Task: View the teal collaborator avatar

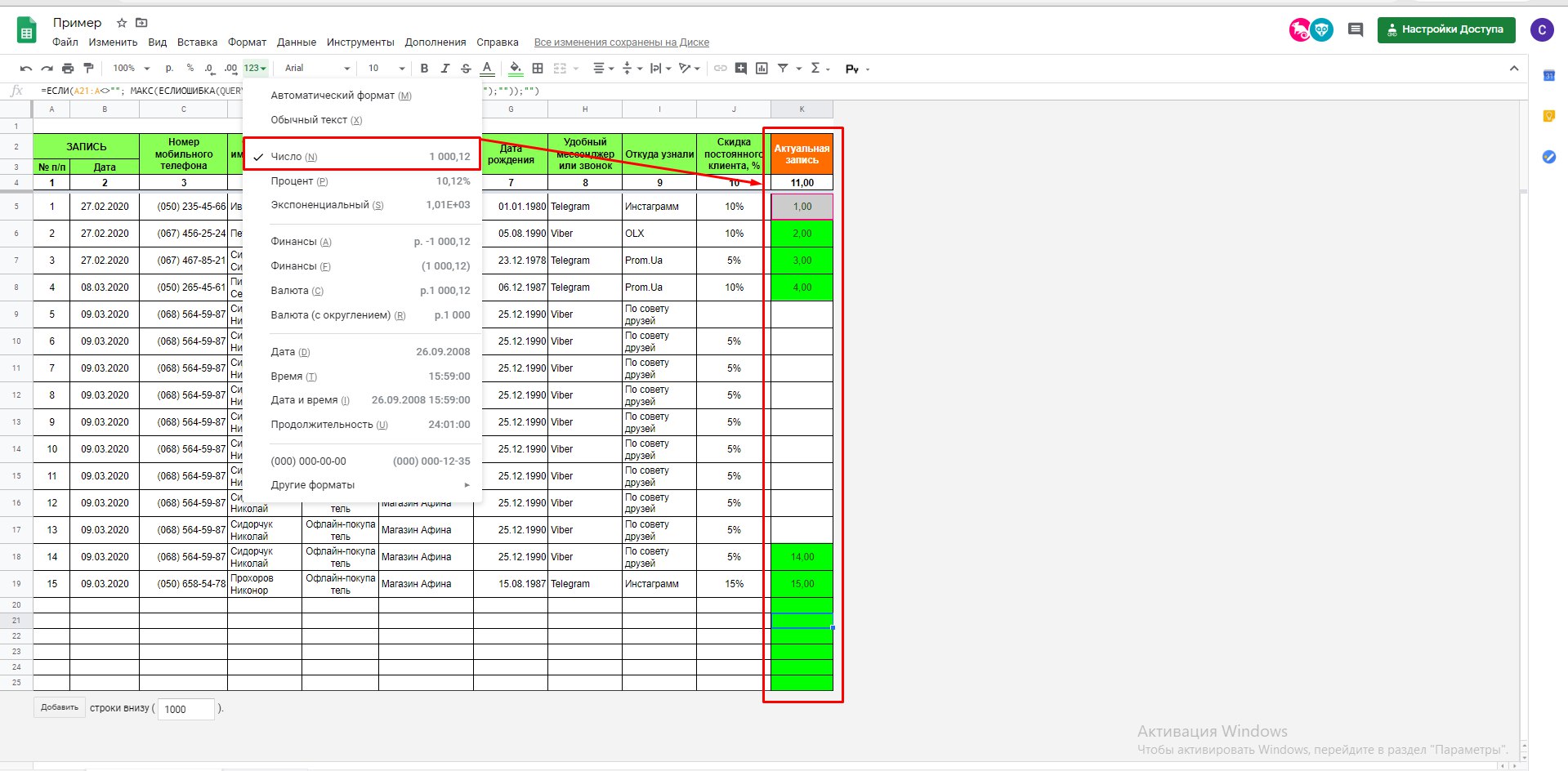Action: (1322, 30)
